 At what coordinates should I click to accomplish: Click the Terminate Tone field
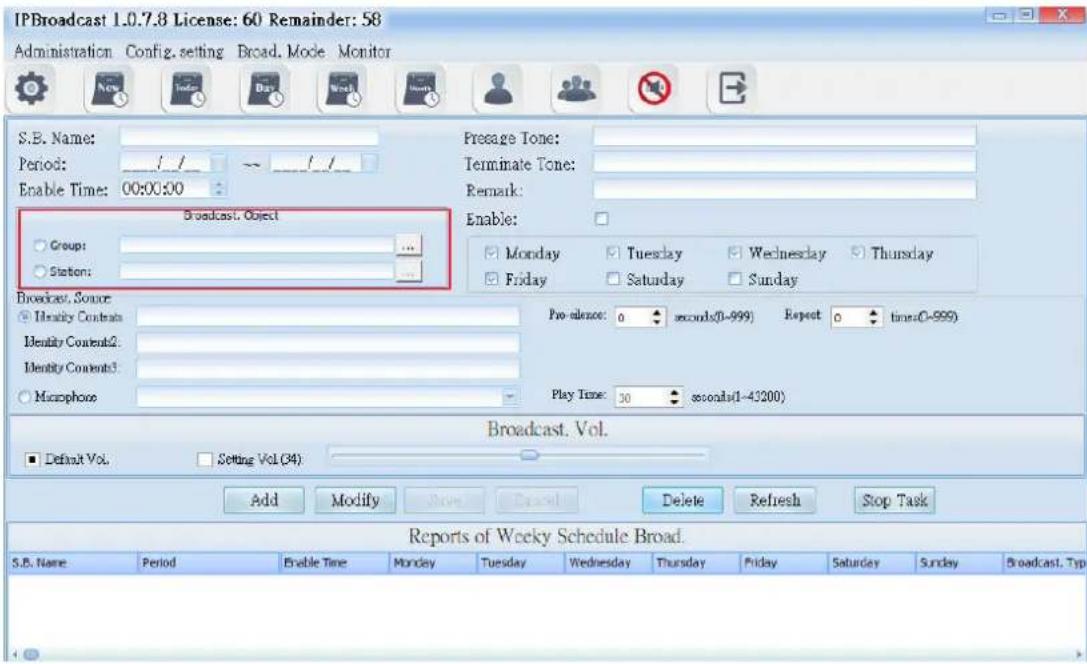[x=784, y=164]
